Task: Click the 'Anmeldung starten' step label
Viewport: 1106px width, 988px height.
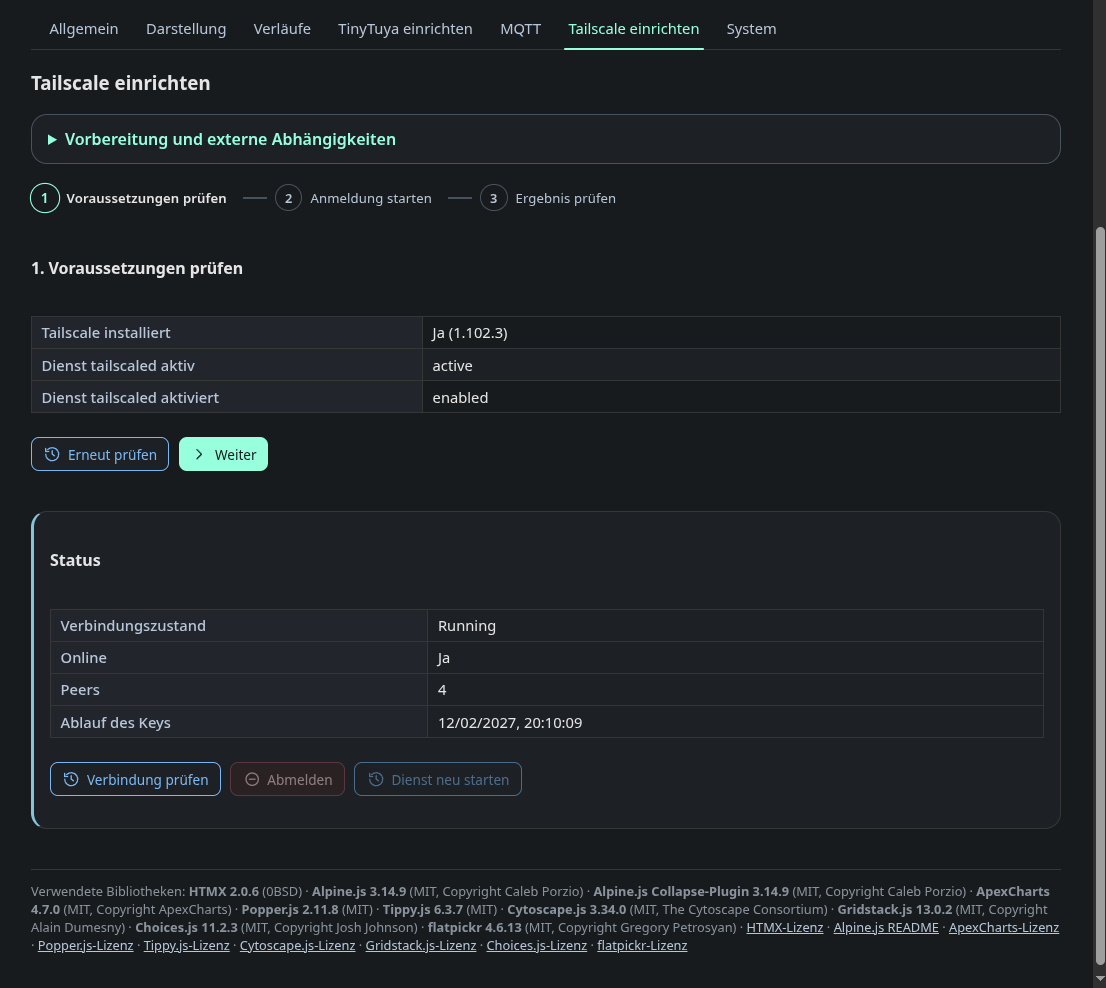Action: [371, 198]
